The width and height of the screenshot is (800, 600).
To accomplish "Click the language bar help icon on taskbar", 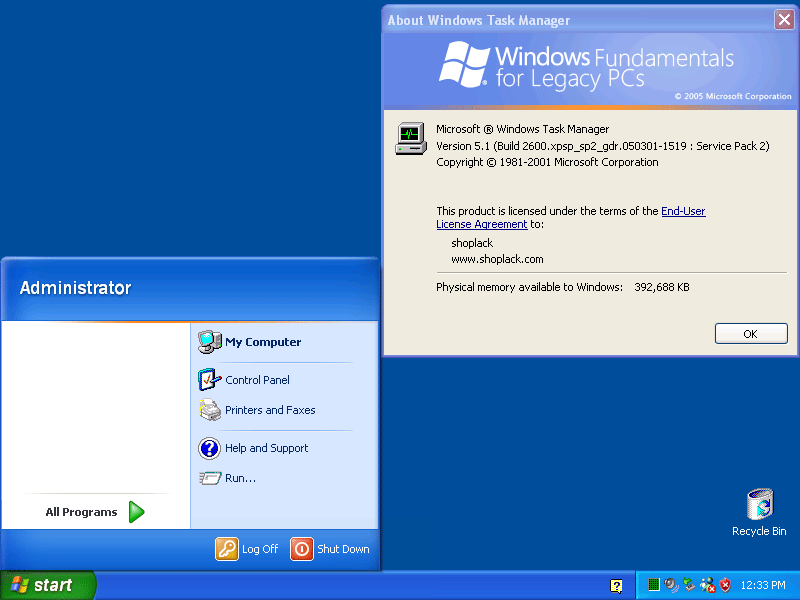I will [616, 586].
